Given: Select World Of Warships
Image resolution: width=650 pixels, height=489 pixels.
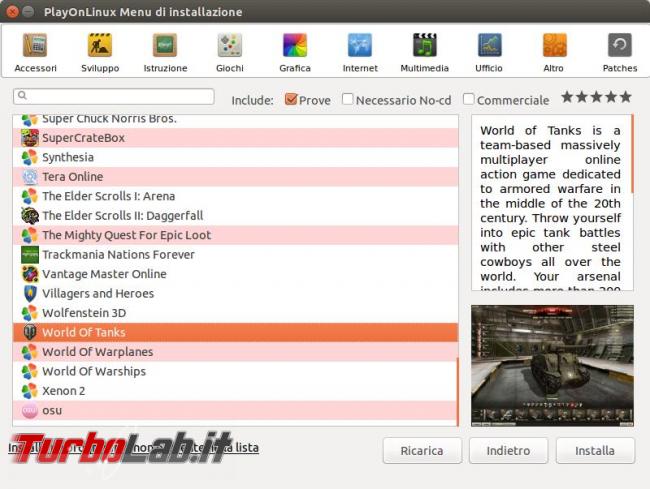Looking at the screenshot, I should click(x=235, y=371).
